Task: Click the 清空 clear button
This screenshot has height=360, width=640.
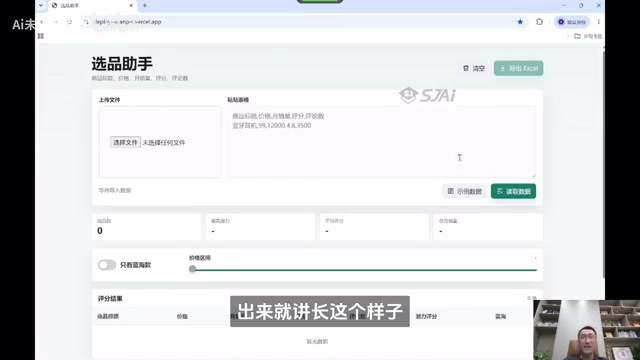Action: click(473, 68)
